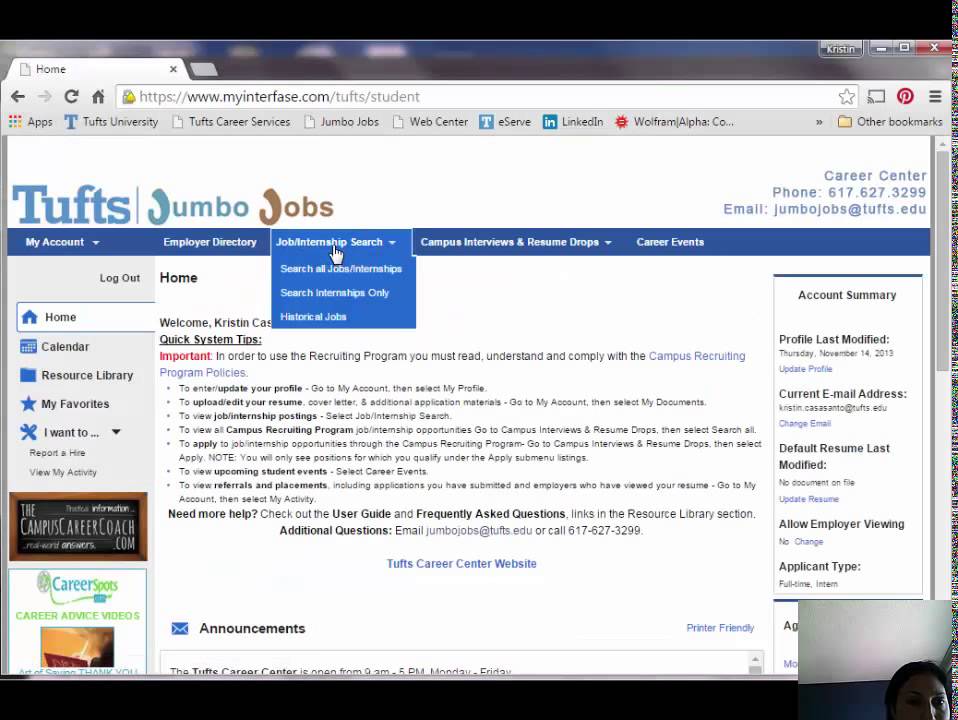This screenshot has height=720, width=958.
Task: Open CampusCareerCoach banner
Action: (x=78, y=526)
